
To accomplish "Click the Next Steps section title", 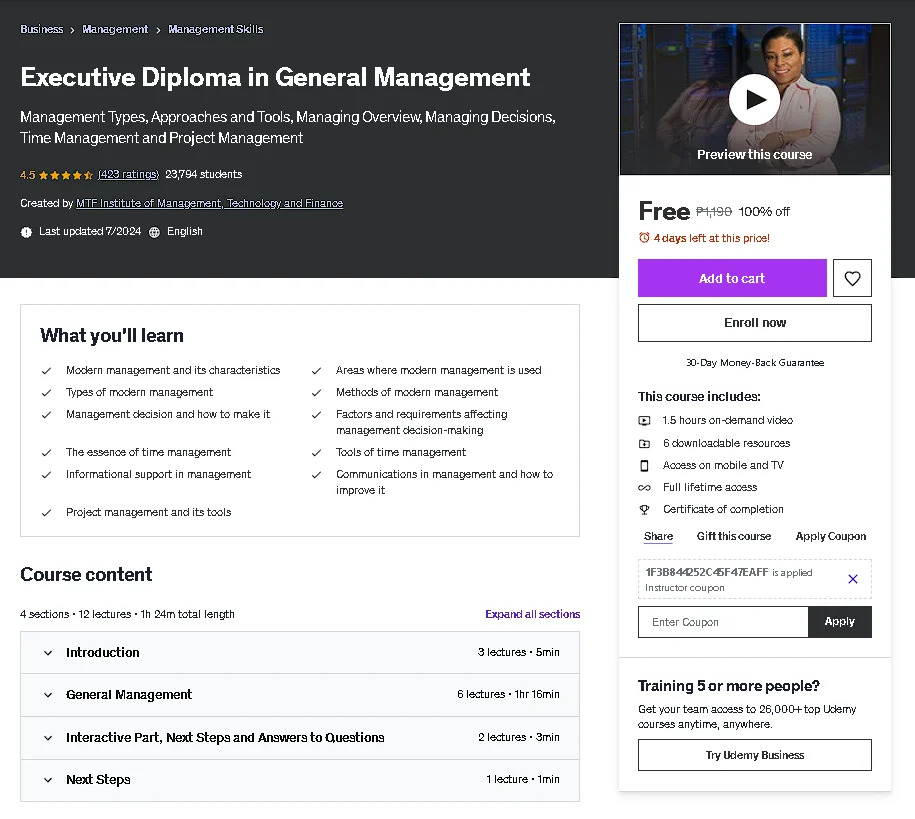I will point(98,780).
